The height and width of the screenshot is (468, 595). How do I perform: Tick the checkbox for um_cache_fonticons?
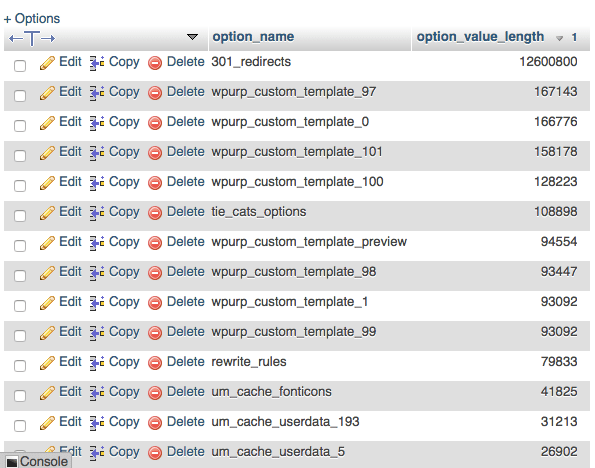(x=20, y=396)
